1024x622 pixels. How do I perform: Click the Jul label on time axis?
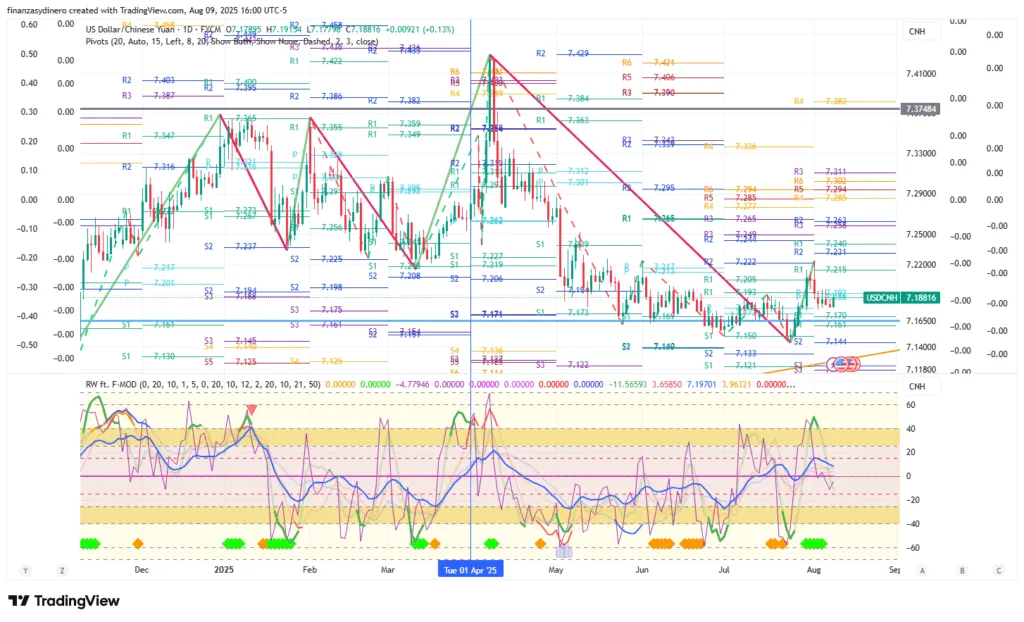point(724,570)
